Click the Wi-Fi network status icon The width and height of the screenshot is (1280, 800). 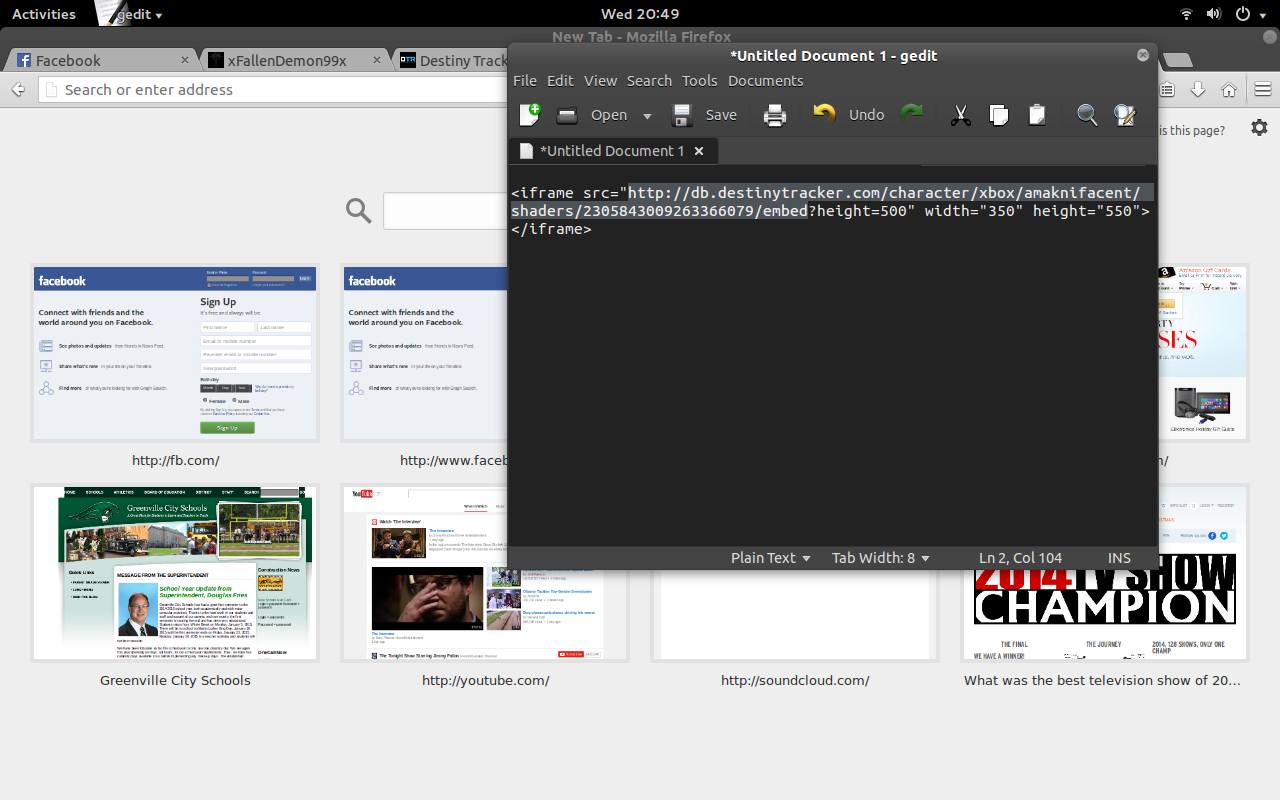pyautogui.click(x=1186, y=14)
